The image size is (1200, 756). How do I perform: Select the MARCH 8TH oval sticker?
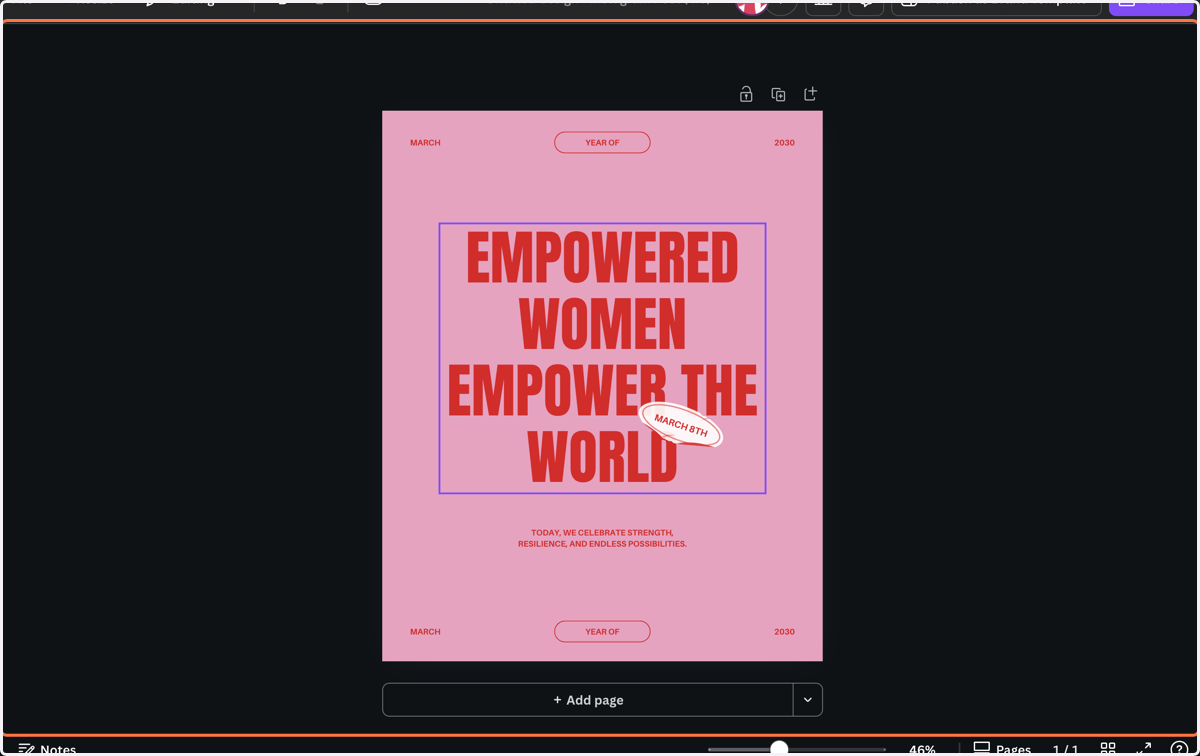tap(681, 425)
